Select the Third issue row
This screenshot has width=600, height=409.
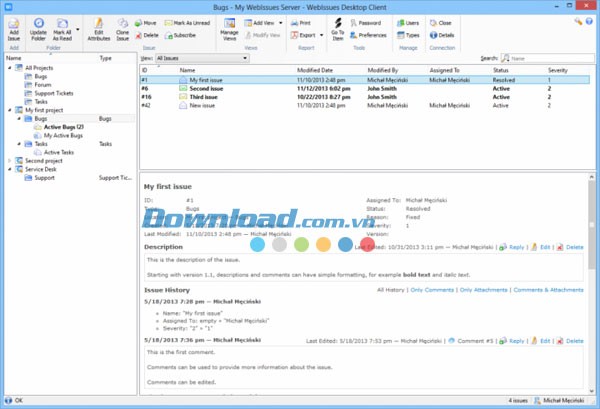click(200, 96)
